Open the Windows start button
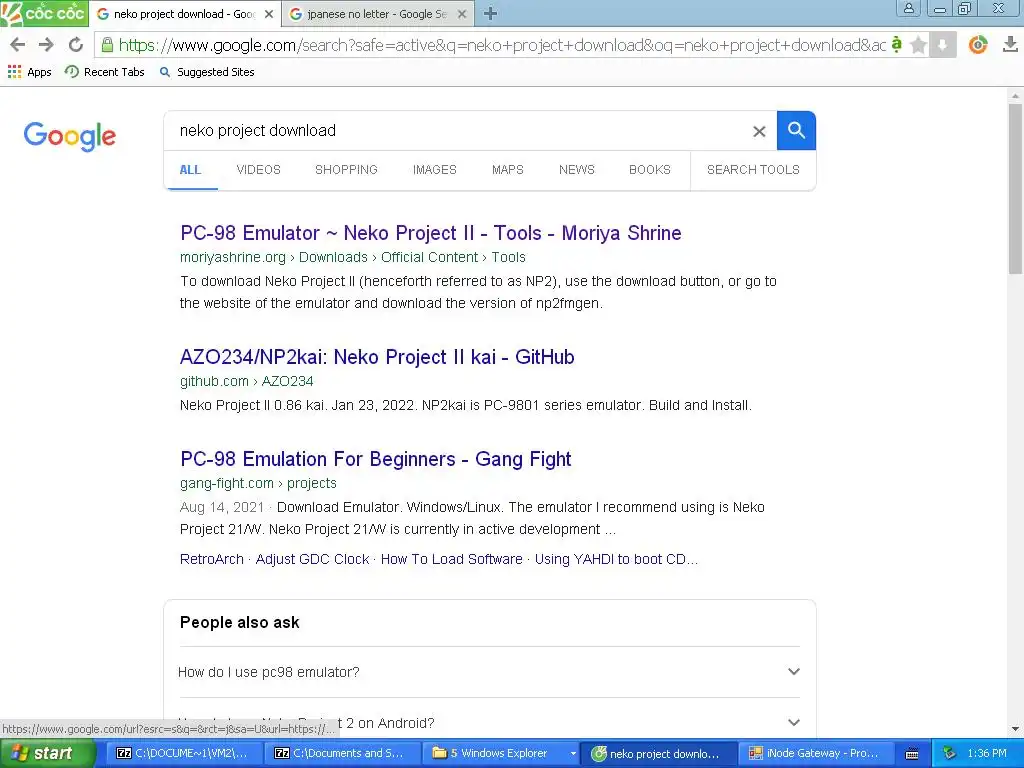1024x768 pixels. tap(47, 753)
